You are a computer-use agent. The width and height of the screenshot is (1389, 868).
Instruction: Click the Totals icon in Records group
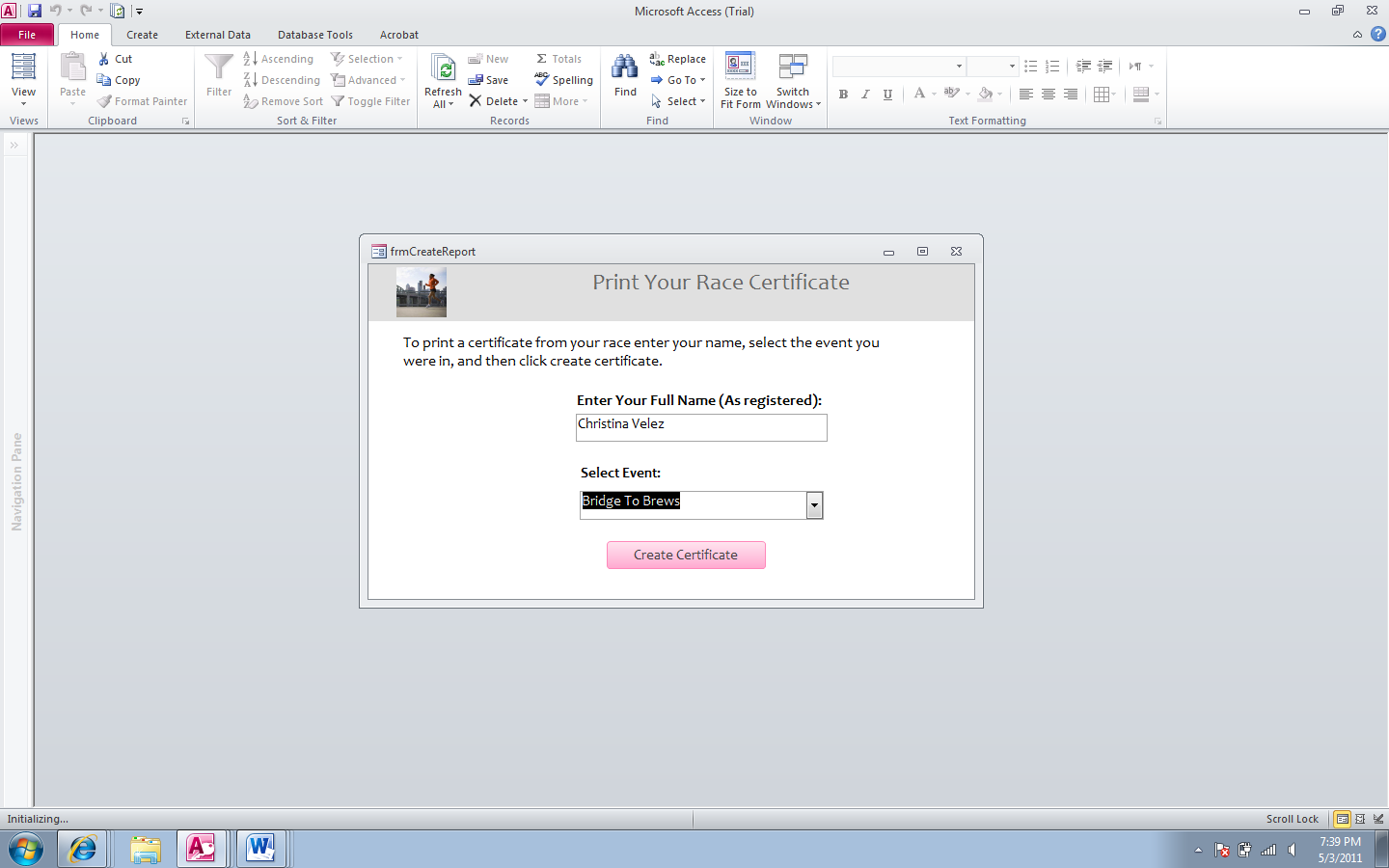[x=558, y=58]
